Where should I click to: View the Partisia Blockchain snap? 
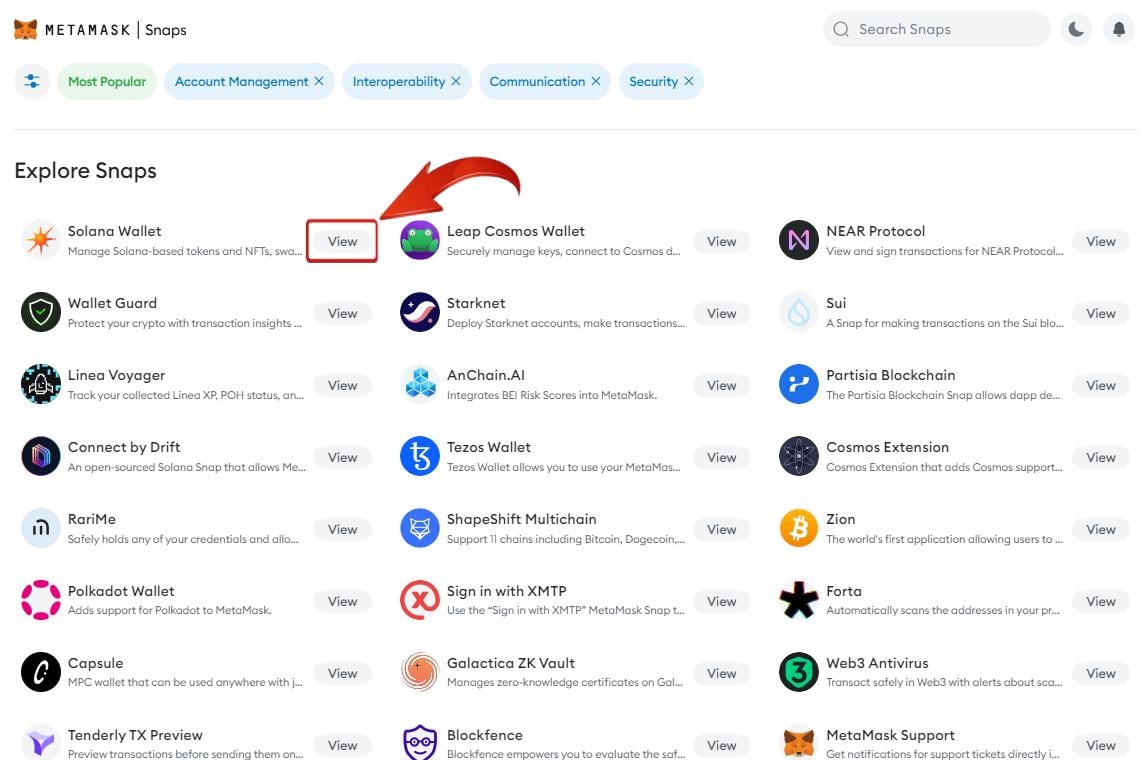(x=1100, y=385)
